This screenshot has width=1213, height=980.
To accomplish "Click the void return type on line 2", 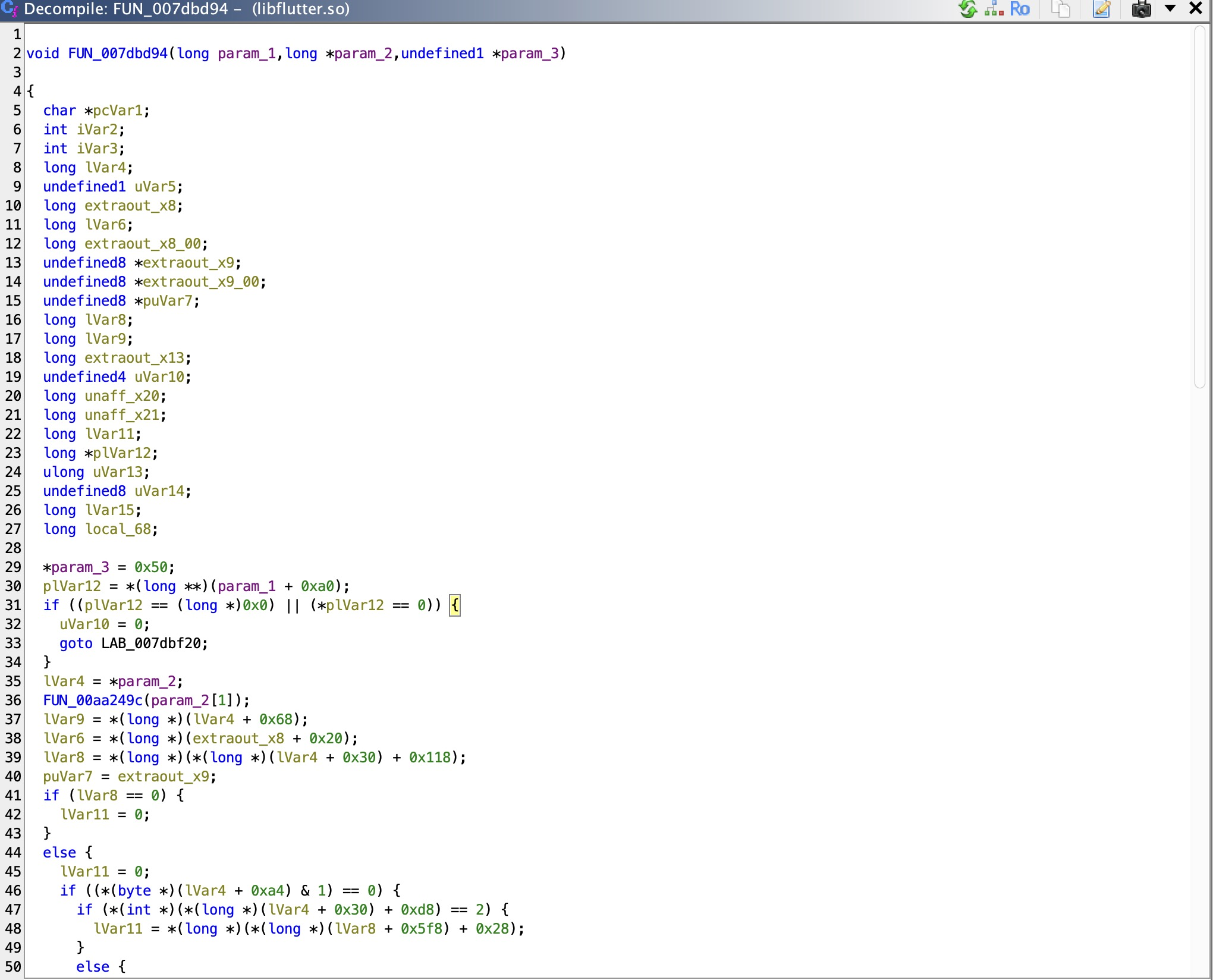I will 43,54.
